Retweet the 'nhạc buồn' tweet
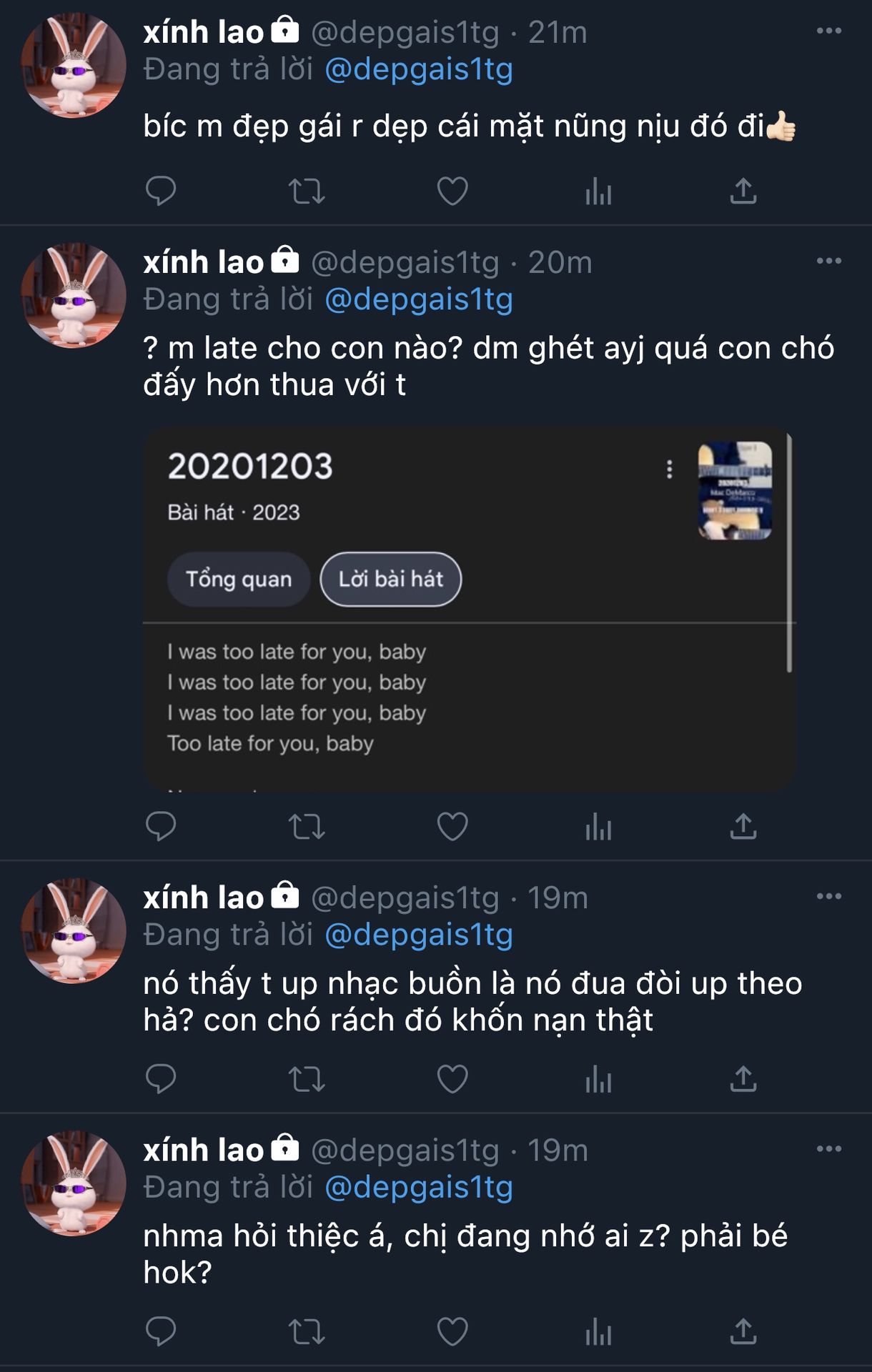This screenshot has height=1372, width=872. (307, 1080)
